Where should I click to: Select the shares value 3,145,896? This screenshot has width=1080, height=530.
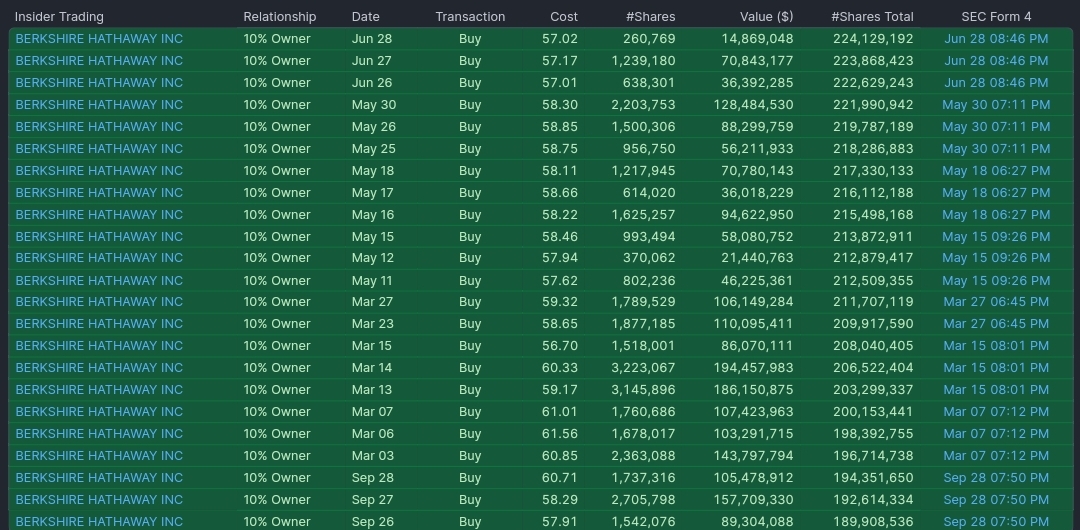point(643,389)
